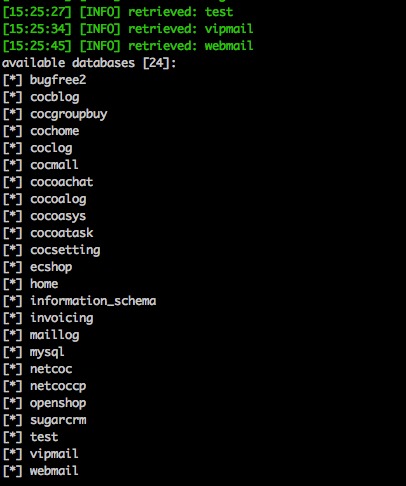Viewport: 406px width, 486px height.
Task: Select the openshop database entry
Action: click(58, 403)
